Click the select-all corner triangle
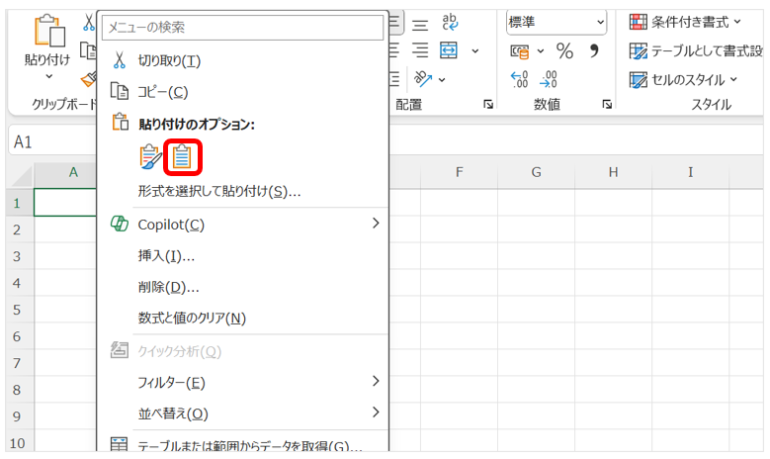770x459 pixels. pyautogui.click(x=21, y=175)
